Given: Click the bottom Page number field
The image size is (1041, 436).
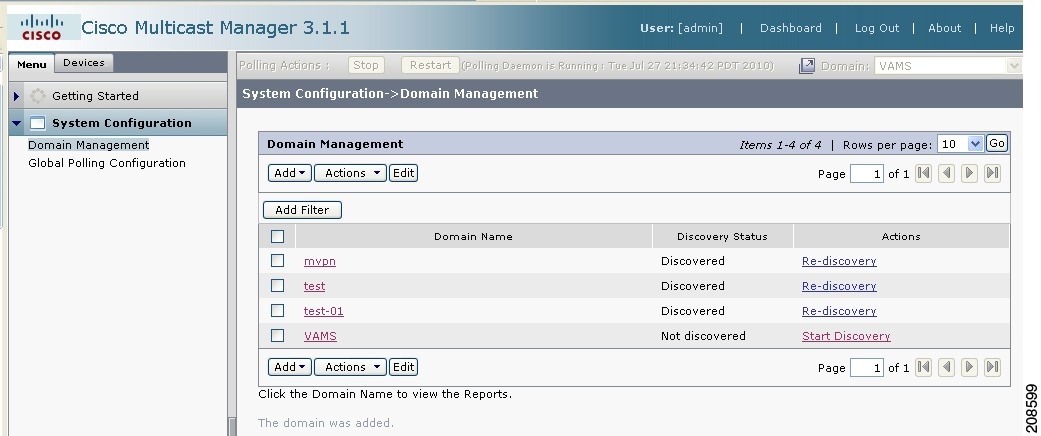Looking at the screenshot, I should (x=867, y=368).
